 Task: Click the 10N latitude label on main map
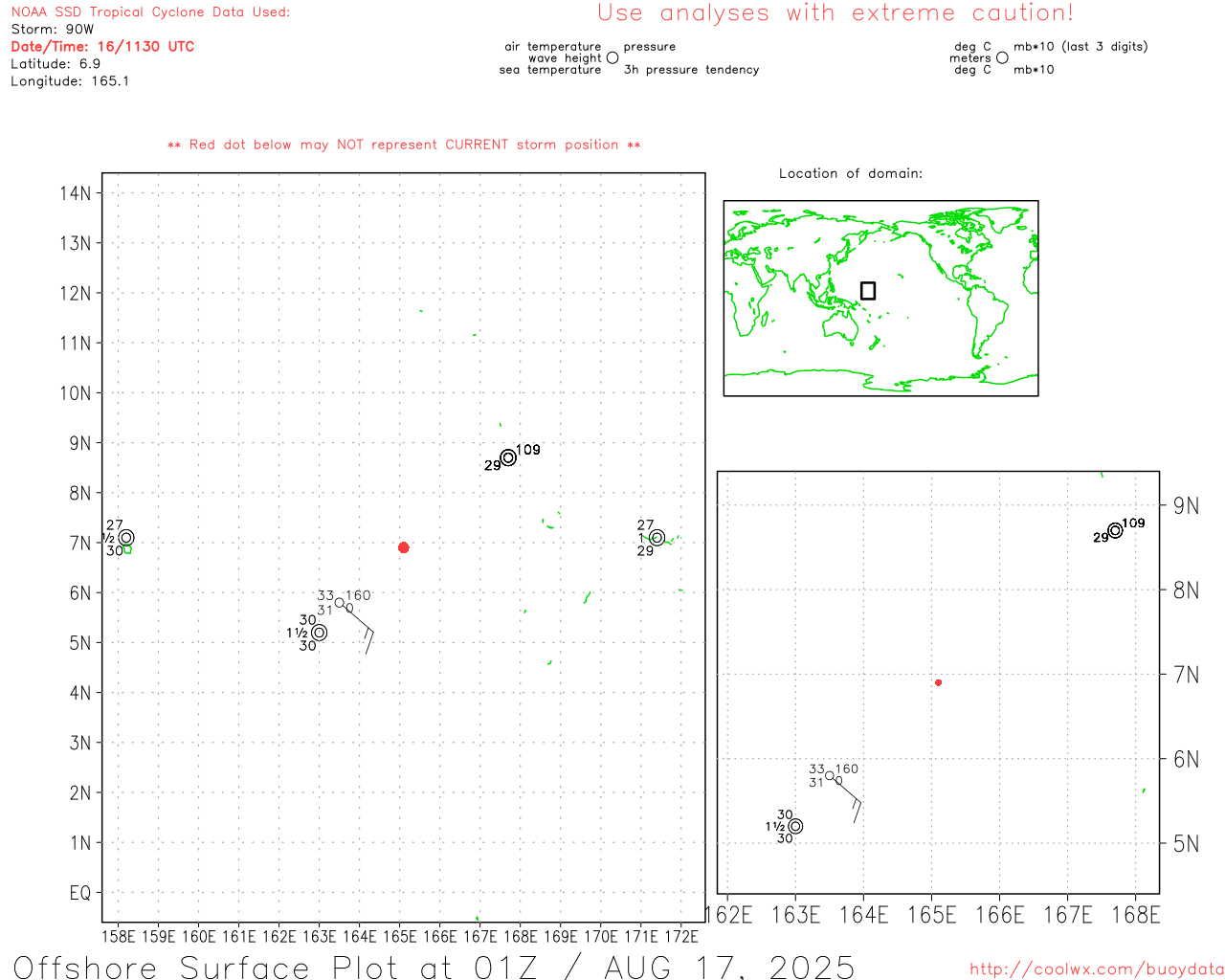[x=75, y=393]
